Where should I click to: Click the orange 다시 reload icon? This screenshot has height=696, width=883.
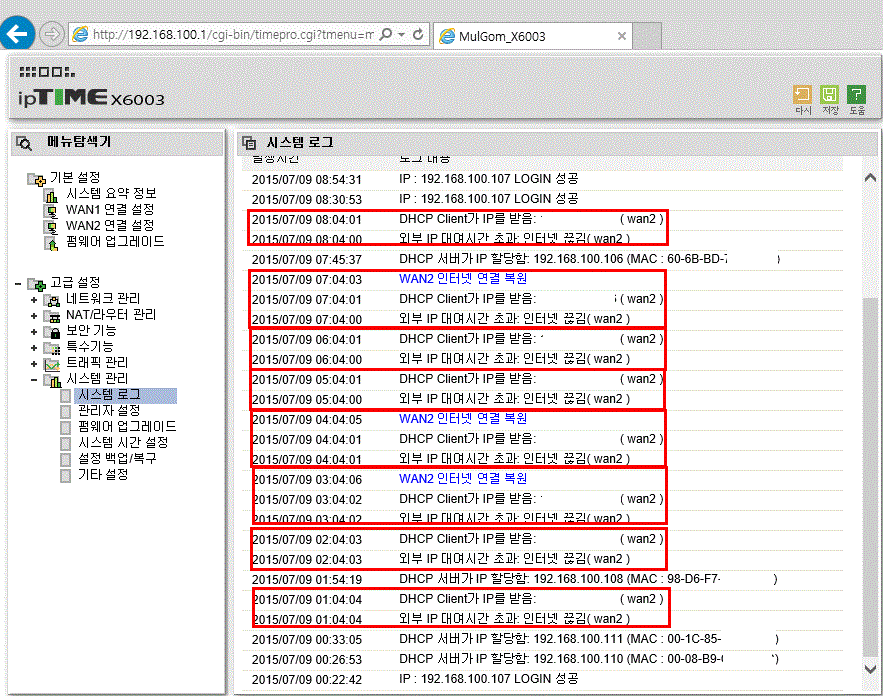click(x=802, y=94)
